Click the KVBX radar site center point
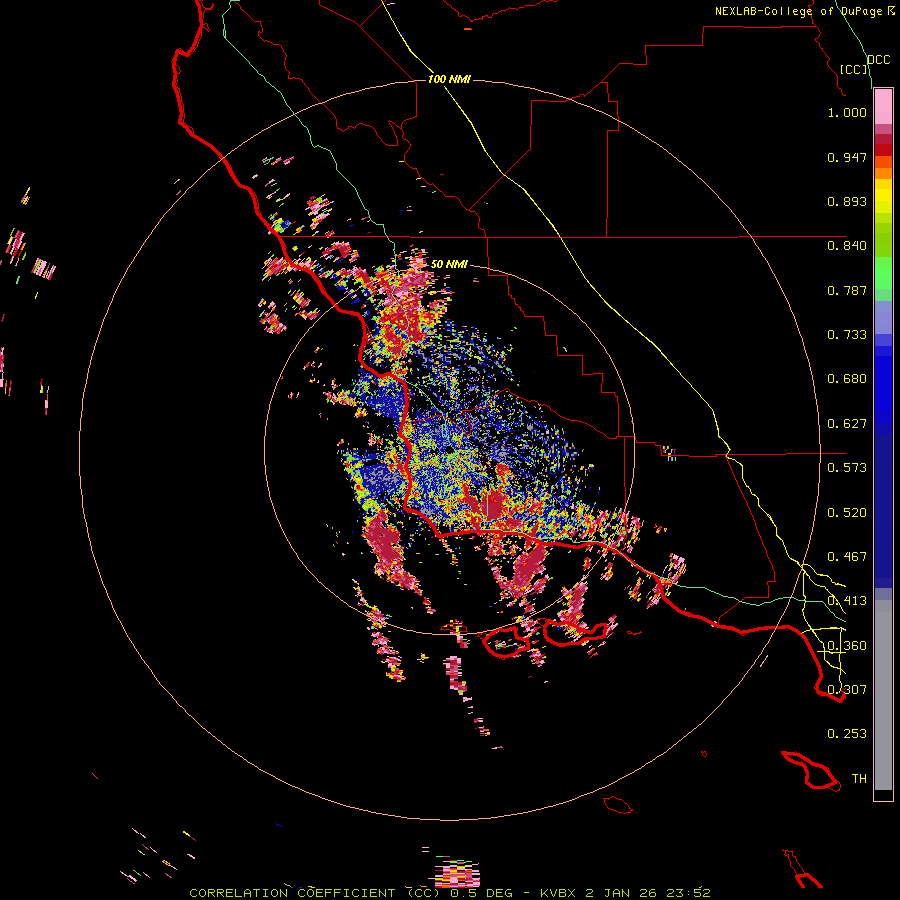 pos(449,451)
